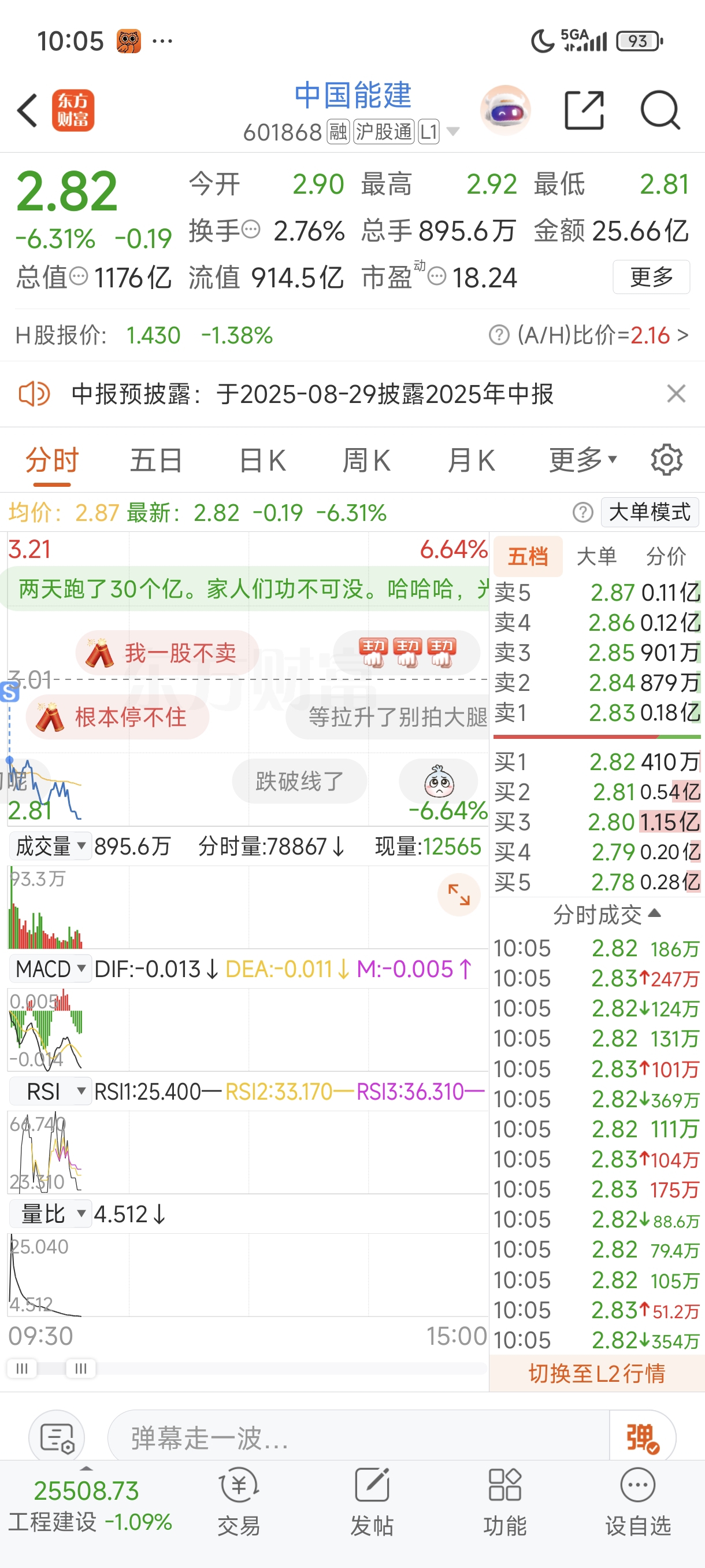Tap the 跌破线了 danmaku bubble

[299, 781]
